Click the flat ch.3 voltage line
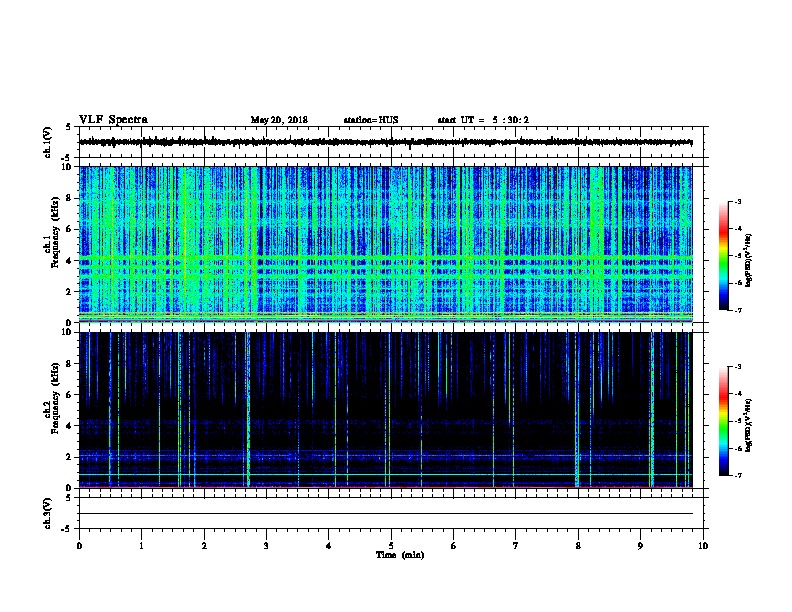Screen dimensions: 792x612 (x=385, y=514)
